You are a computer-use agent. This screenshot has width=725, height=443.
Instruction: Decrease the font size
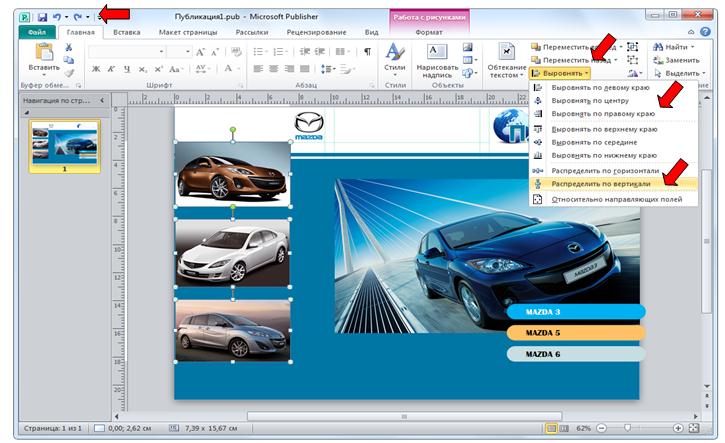click(215, 52)
